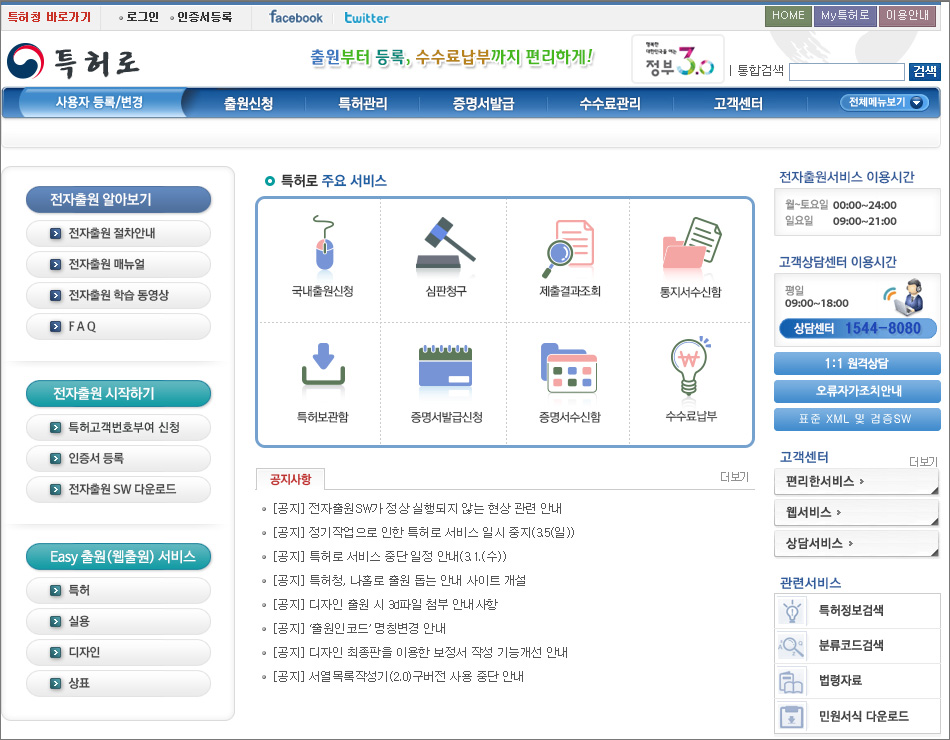Image resolution: width=950 pixels, height=740 pixels.
Task: Open the 심판청구 gavel icon
Action: pyautogui.click(x=445, y=242)
